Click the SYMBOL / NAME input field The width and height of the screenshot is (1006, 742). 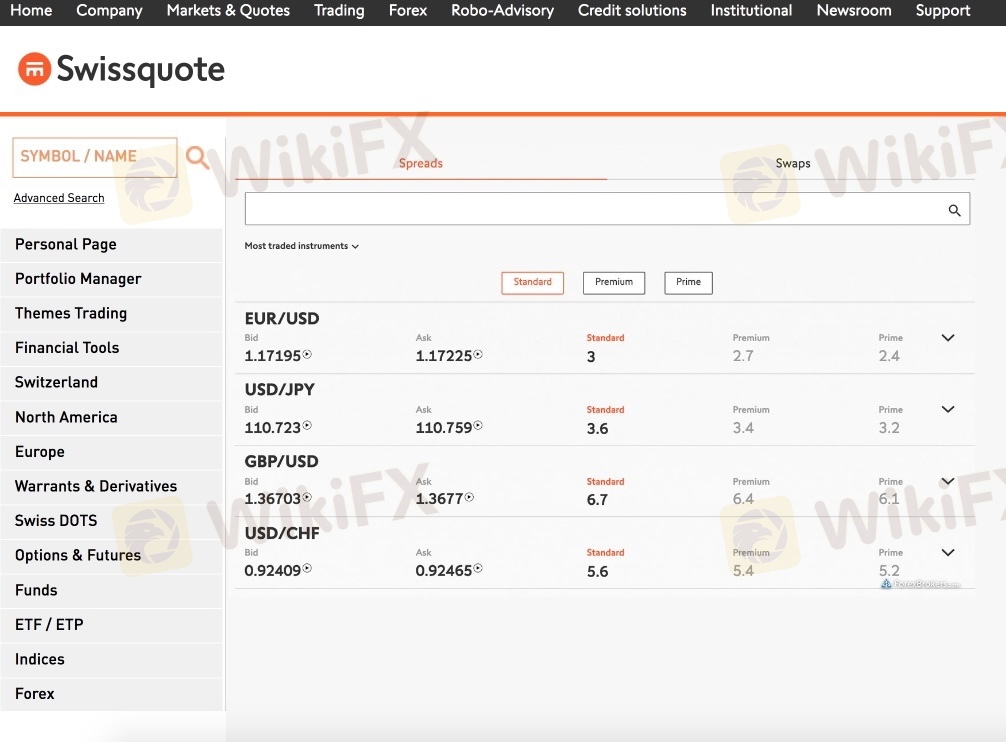click(x=94, y=157)
